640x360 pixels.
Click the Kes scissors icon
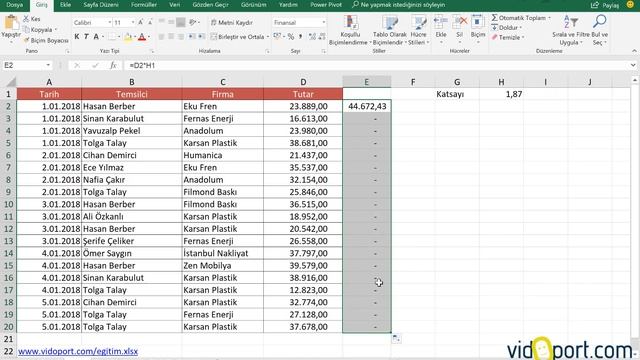coord(26,19)
